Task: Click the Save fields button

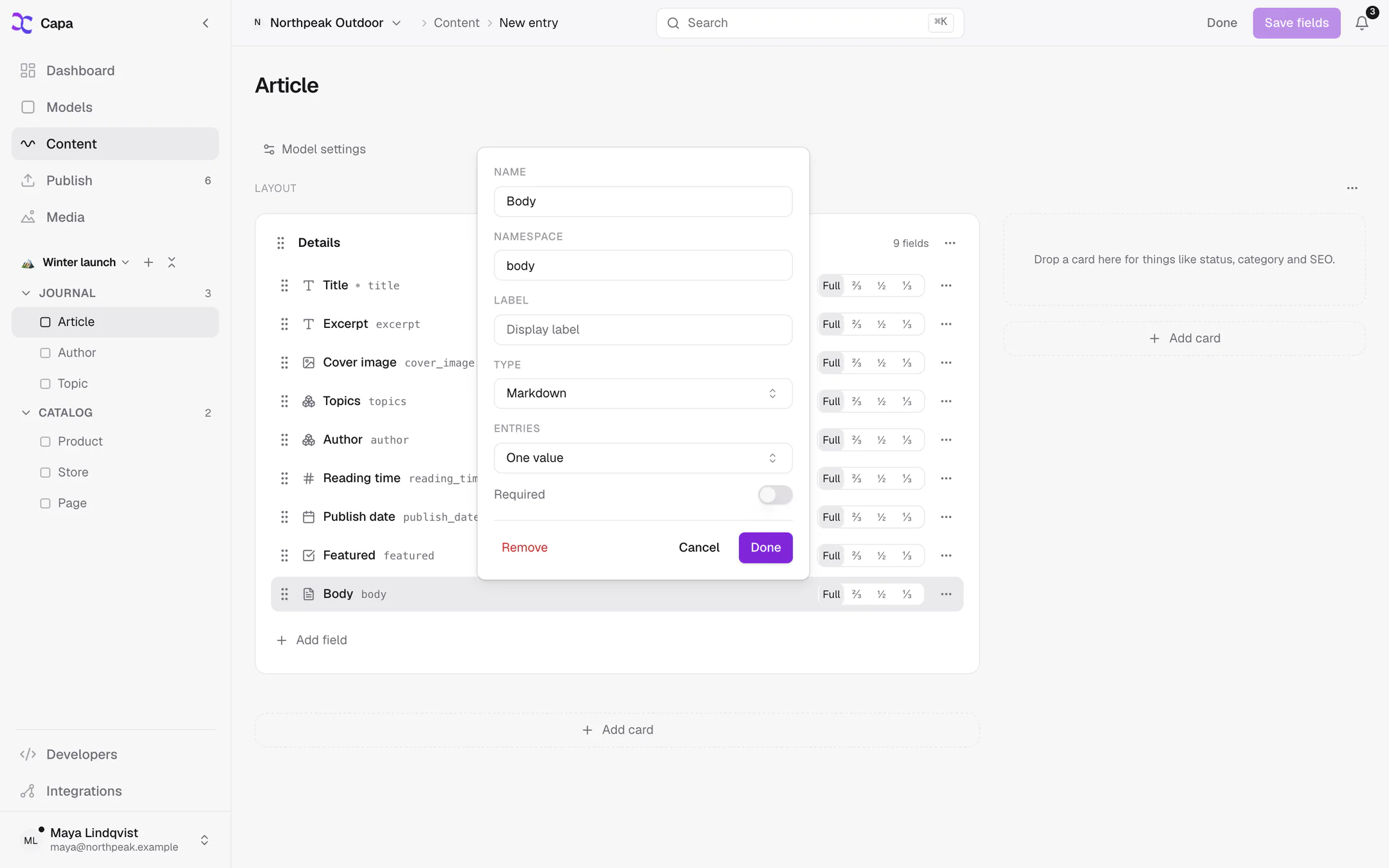Action: [x=1296, y=23]
